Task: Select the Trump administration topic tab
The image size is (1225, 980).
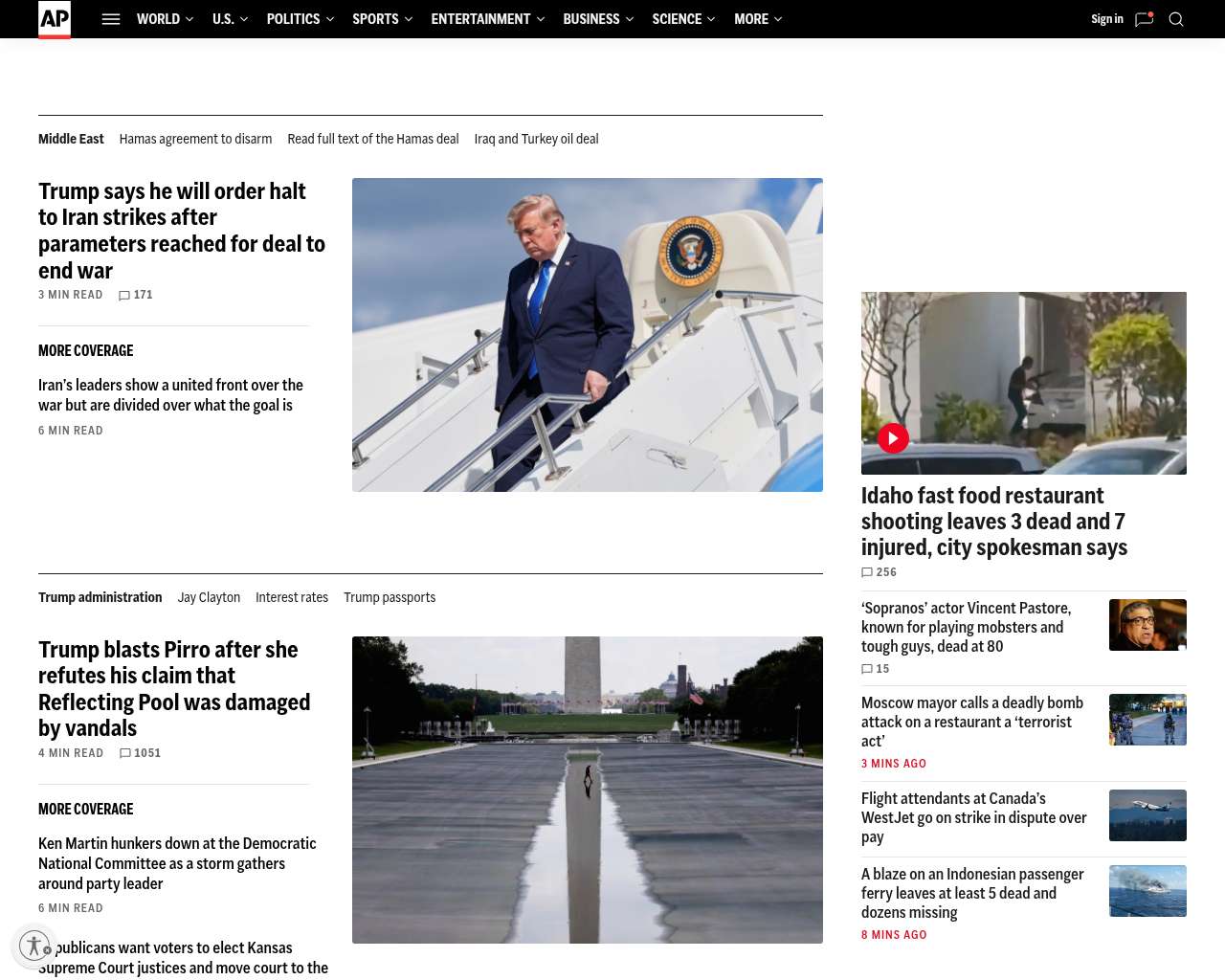Action: (x=100, y=597)
